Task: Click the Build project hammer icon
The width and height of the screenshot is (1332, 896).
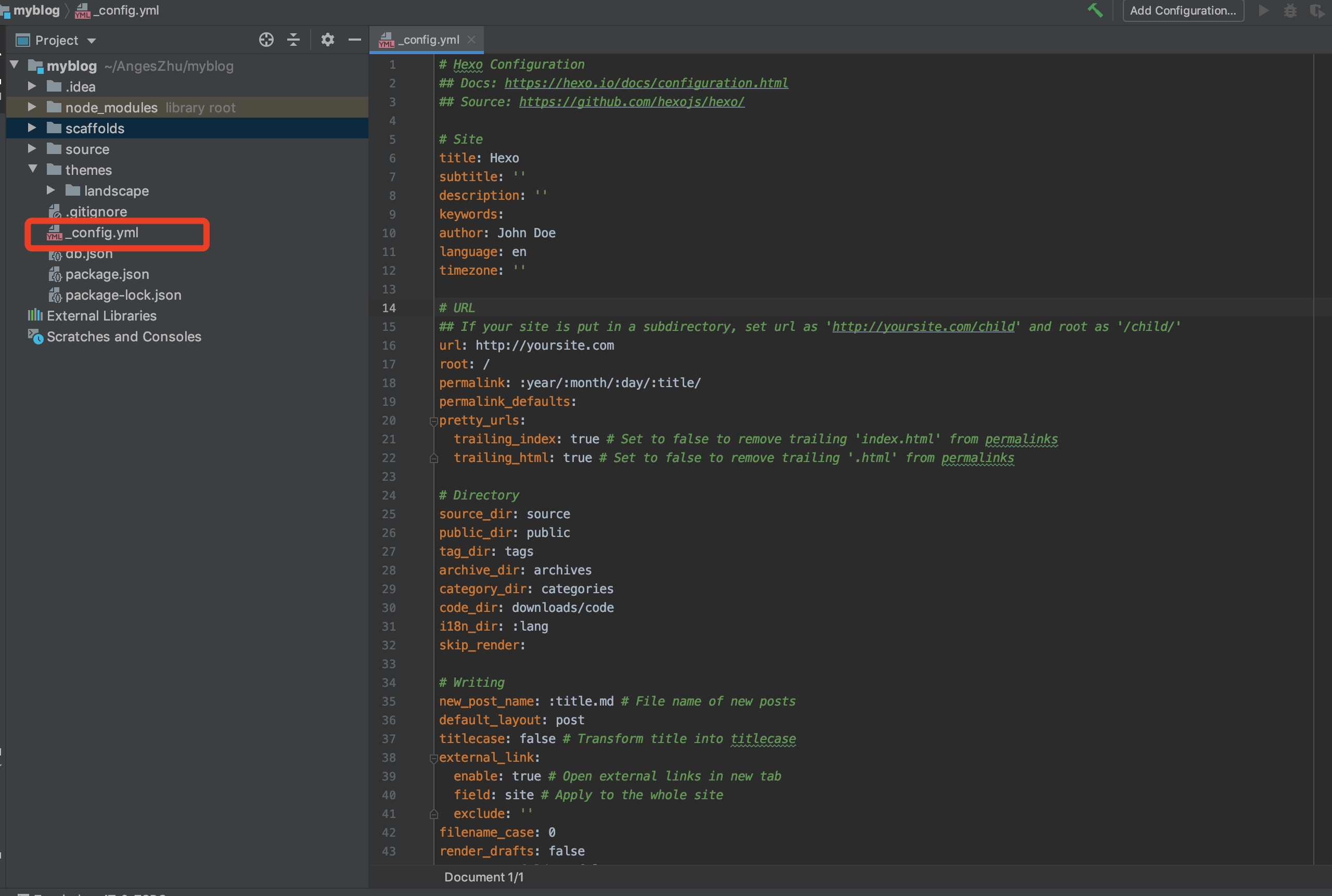Action: pyautogui.click(x=1094, y=10)
